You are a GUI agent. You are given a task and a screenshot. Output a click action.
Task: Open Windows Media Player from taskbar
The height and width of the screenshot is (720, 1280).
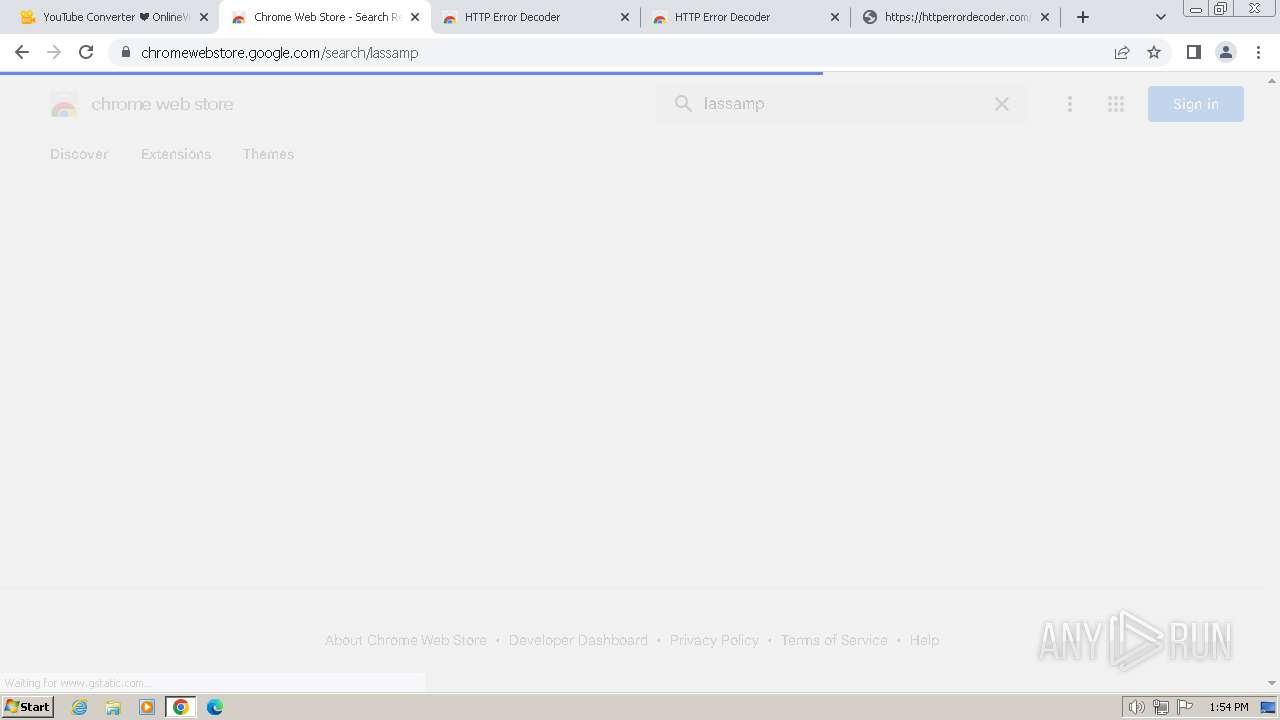coord(147,707)
